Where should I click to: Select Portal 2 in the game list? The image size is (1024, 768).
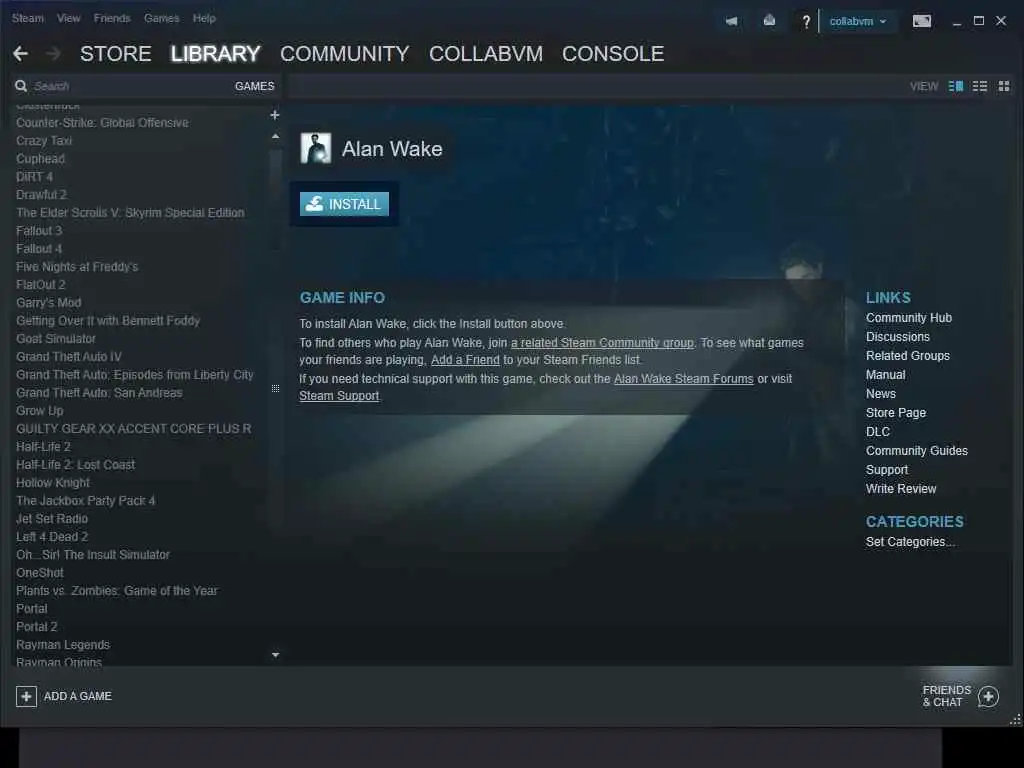(x=37, y=627)
